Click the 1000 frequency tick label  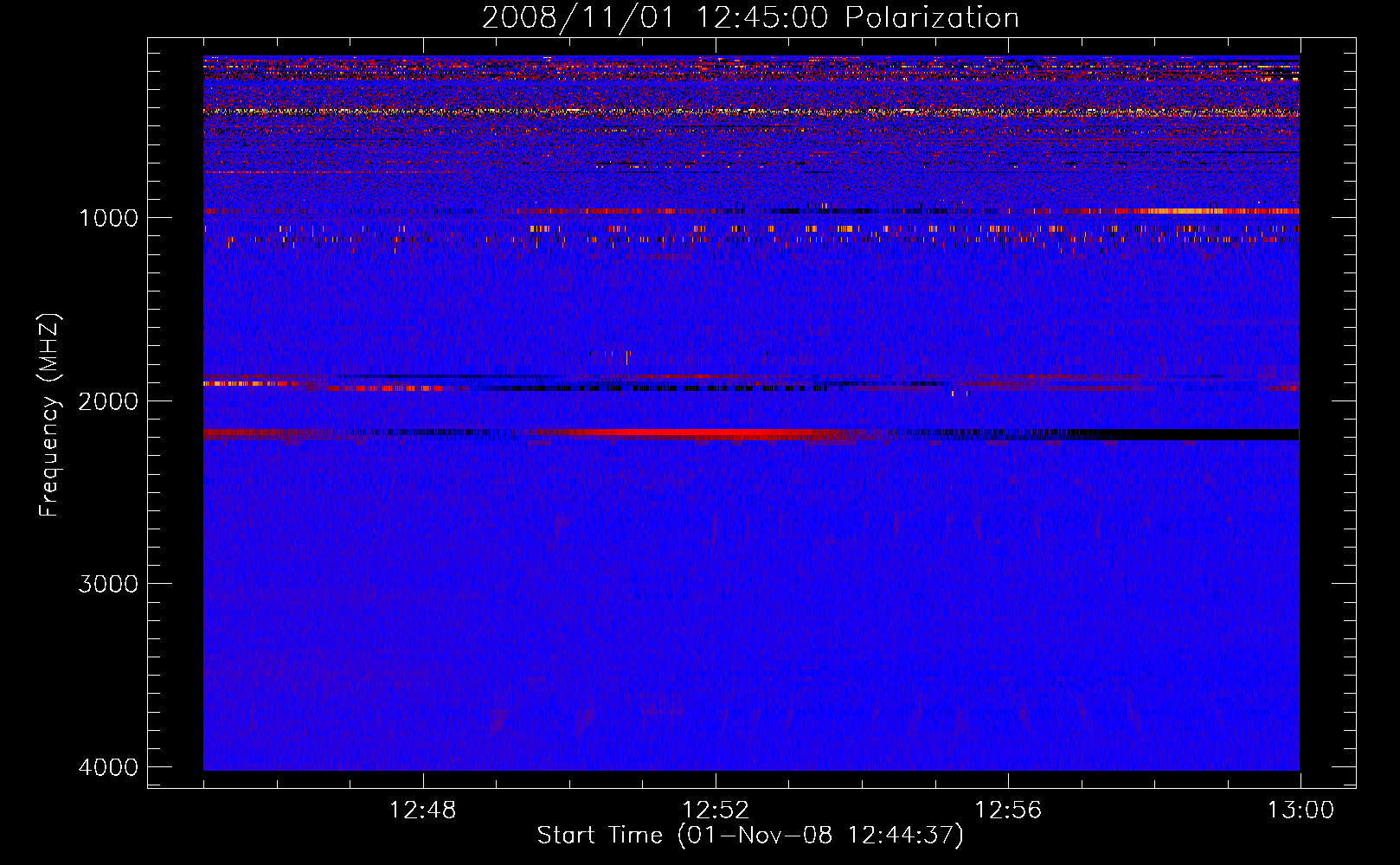[x=109, y=217]
